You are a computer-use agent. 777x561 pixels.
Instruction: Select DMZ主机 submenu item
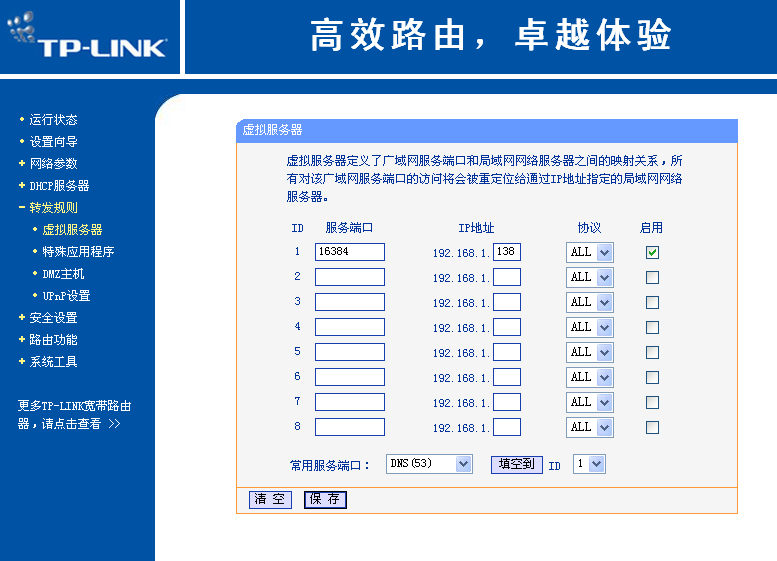pyautogui.click(x=63, y=274)
